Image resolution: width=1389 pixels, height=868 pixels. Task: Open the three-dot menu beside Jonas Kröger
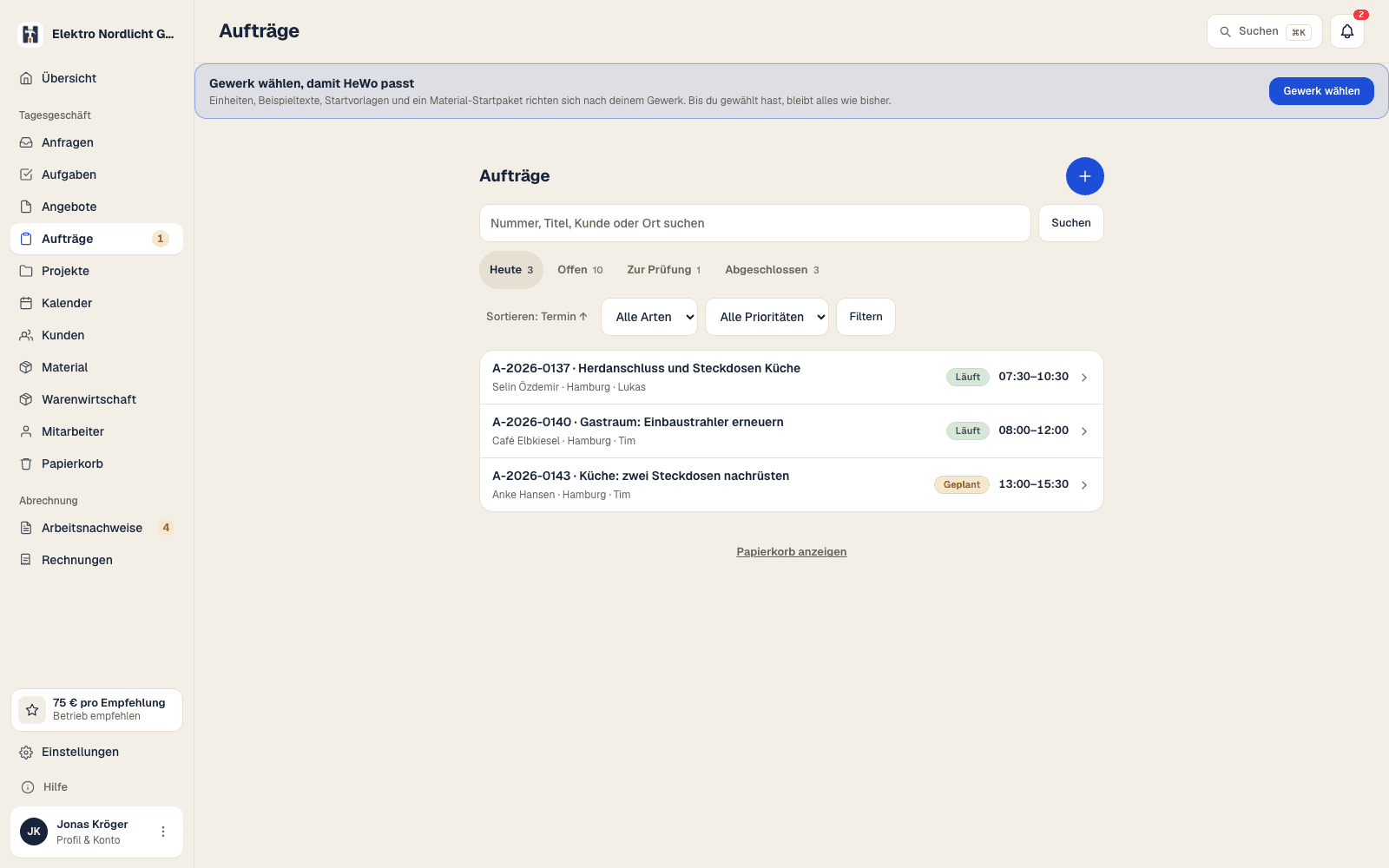163,832
